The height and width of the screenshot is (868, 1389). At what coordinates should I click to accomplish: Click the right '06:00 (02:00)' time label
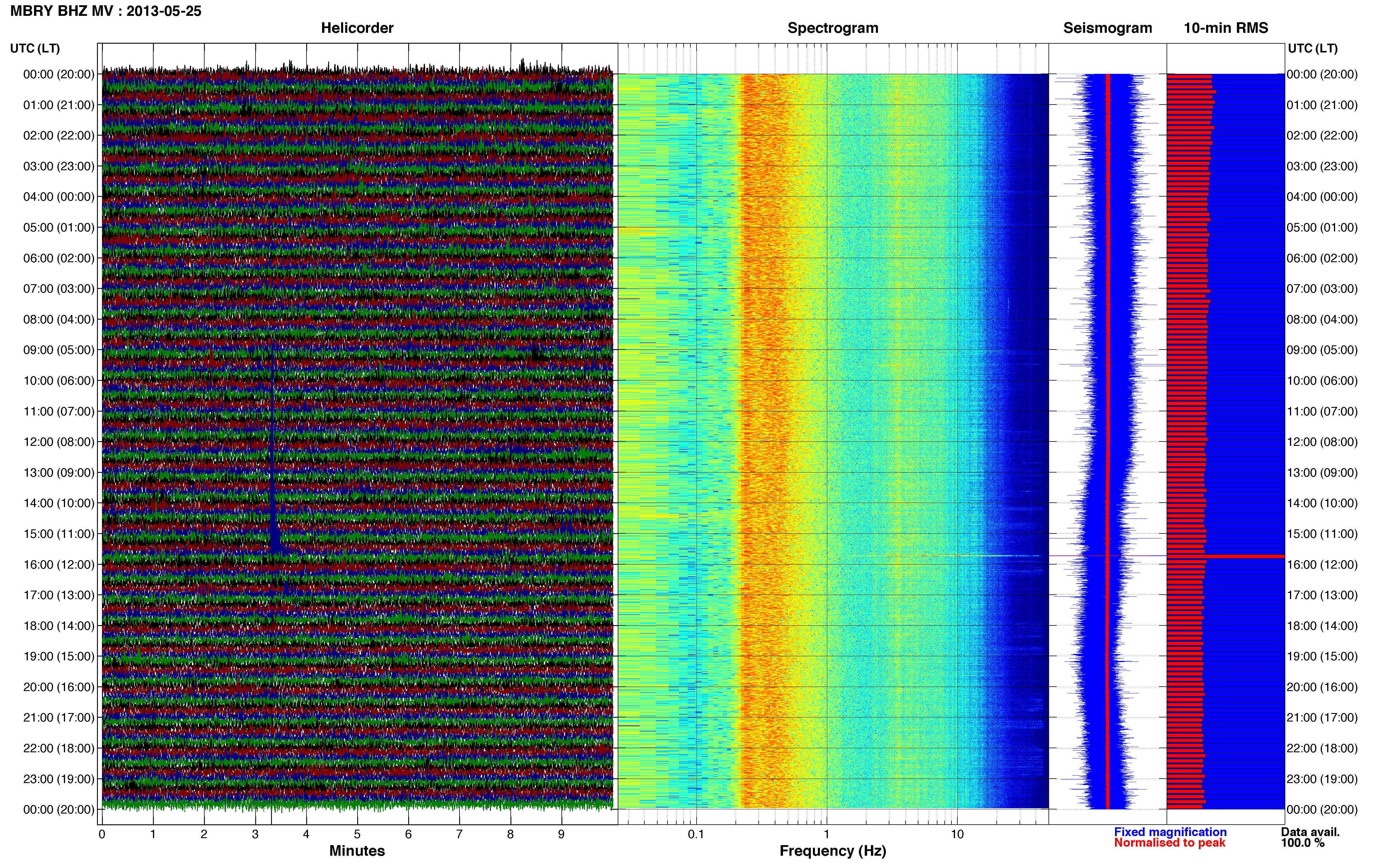coord(1322,258)
